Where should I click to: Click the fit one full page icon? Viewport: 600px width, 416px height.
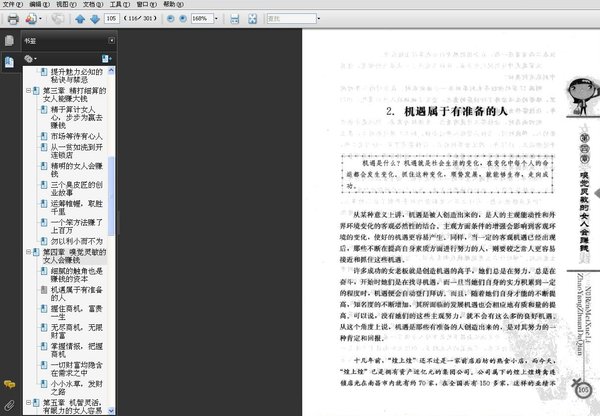[253, 19]
